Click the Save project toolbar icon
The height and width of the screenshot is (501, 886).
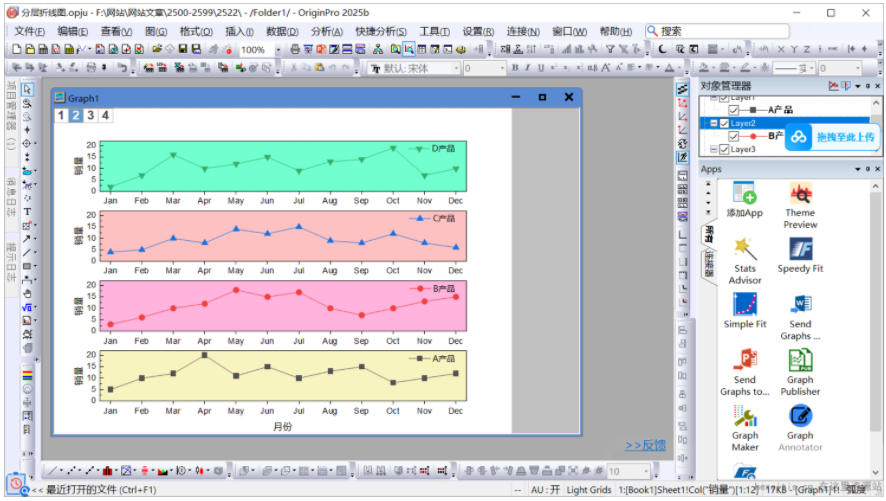coord(183,49)
